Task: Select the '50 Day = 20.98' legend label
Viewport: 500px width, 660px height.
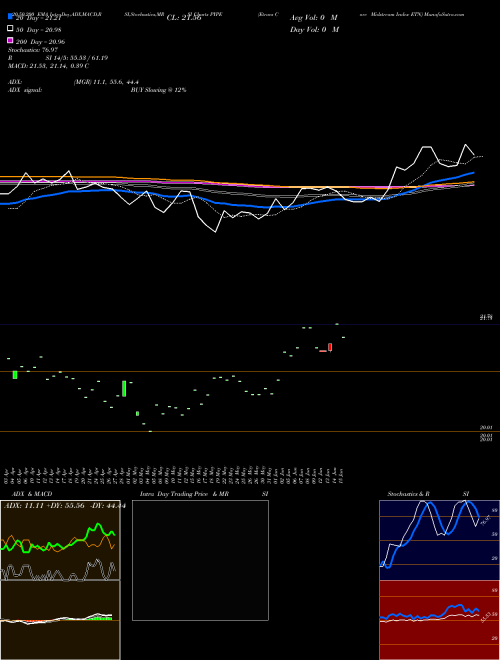Action: [39, 29]
